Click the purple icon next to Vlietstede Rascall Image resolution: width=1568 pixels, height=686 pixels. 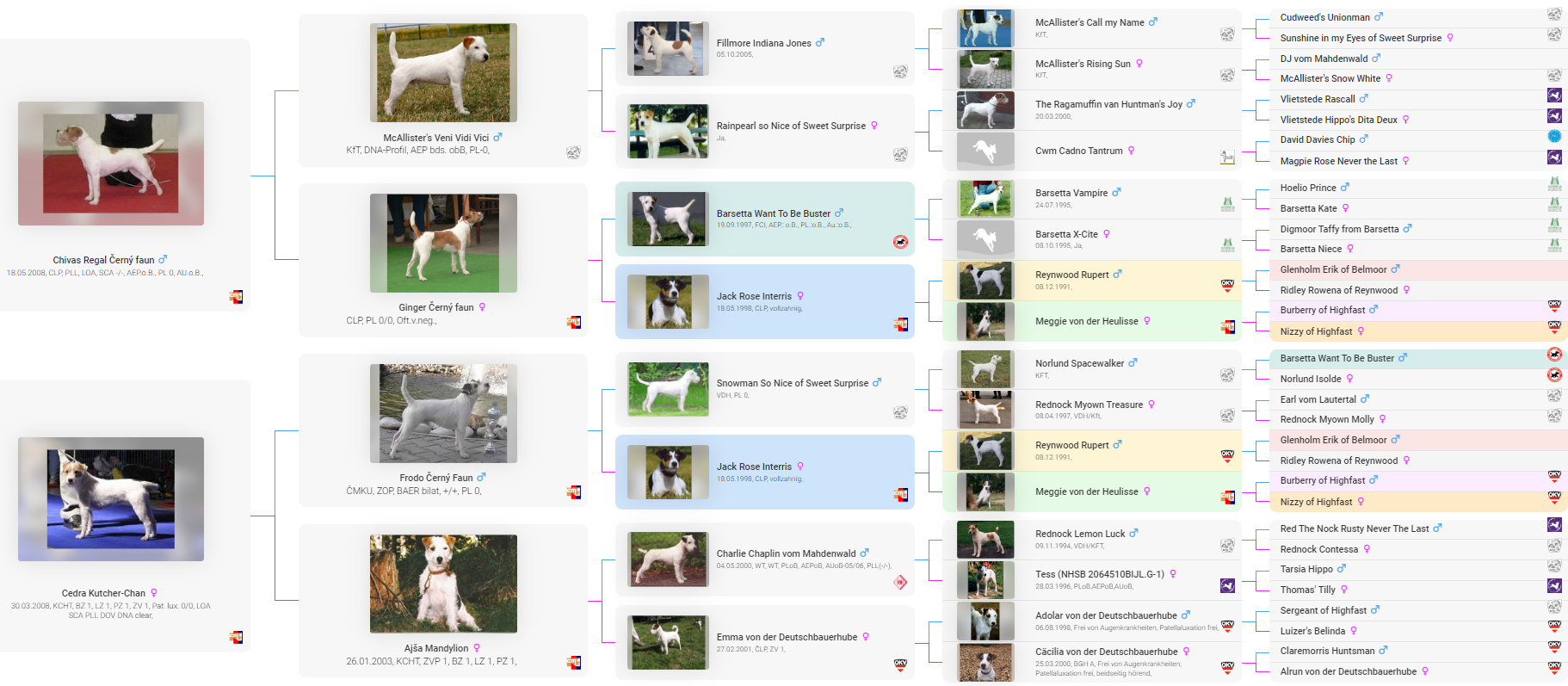point(1554,96)
